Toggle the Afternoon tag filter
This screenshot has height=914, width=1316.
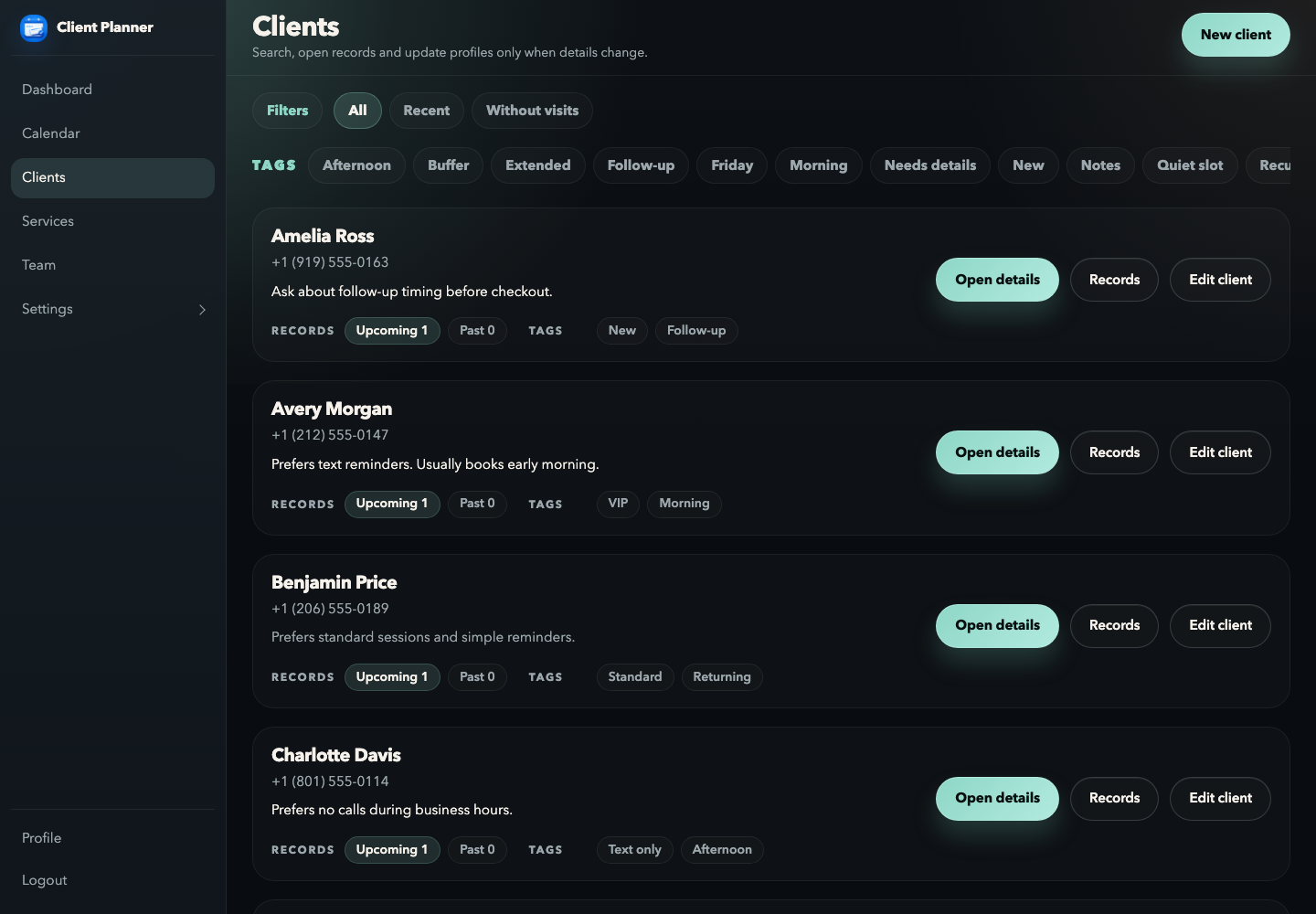click(356, 165)
